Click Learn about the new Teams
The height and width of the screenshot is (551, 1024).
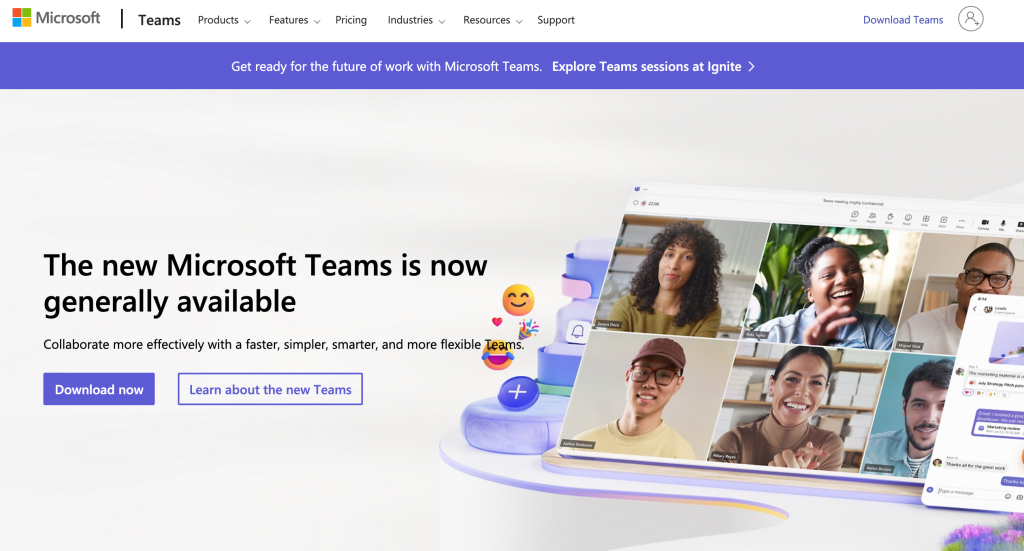pos(270,389)
